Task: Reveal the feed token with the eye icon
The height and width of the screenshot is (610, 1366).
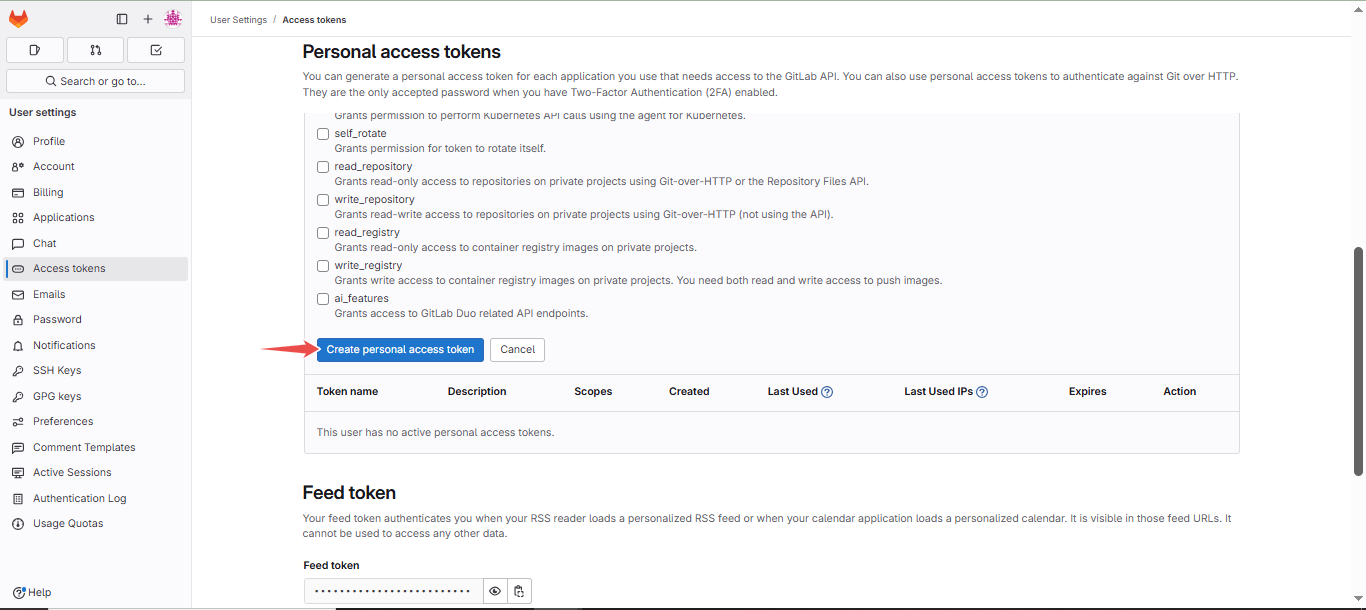Action: click(x=495, y=590)
